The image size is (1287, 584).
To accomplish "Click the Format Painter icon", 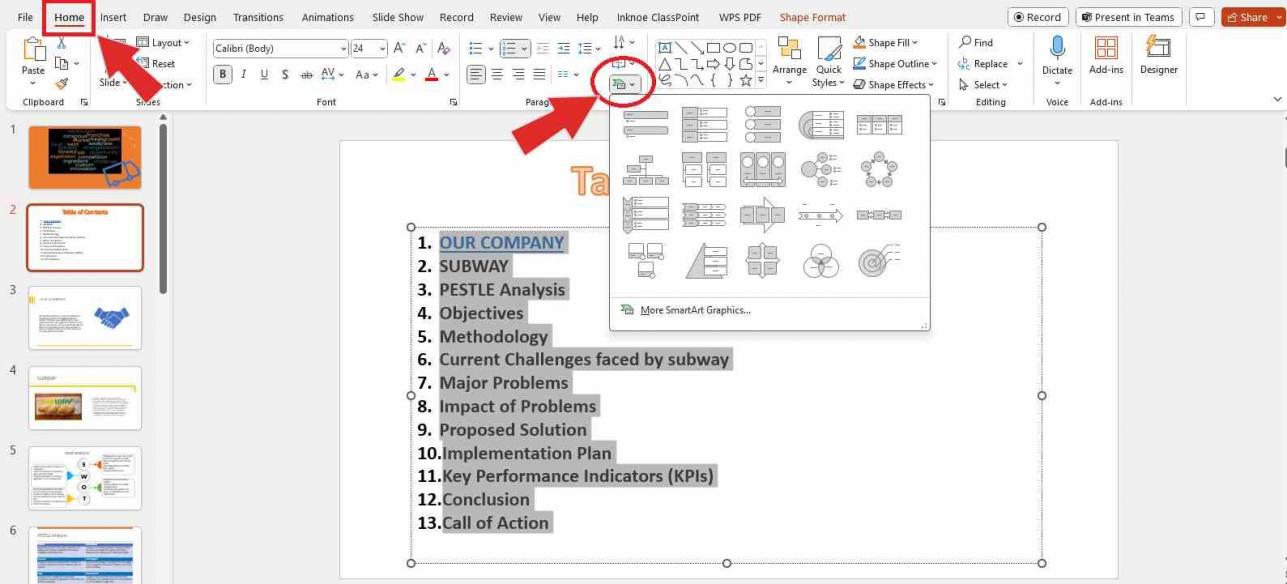I will (62, 84).
